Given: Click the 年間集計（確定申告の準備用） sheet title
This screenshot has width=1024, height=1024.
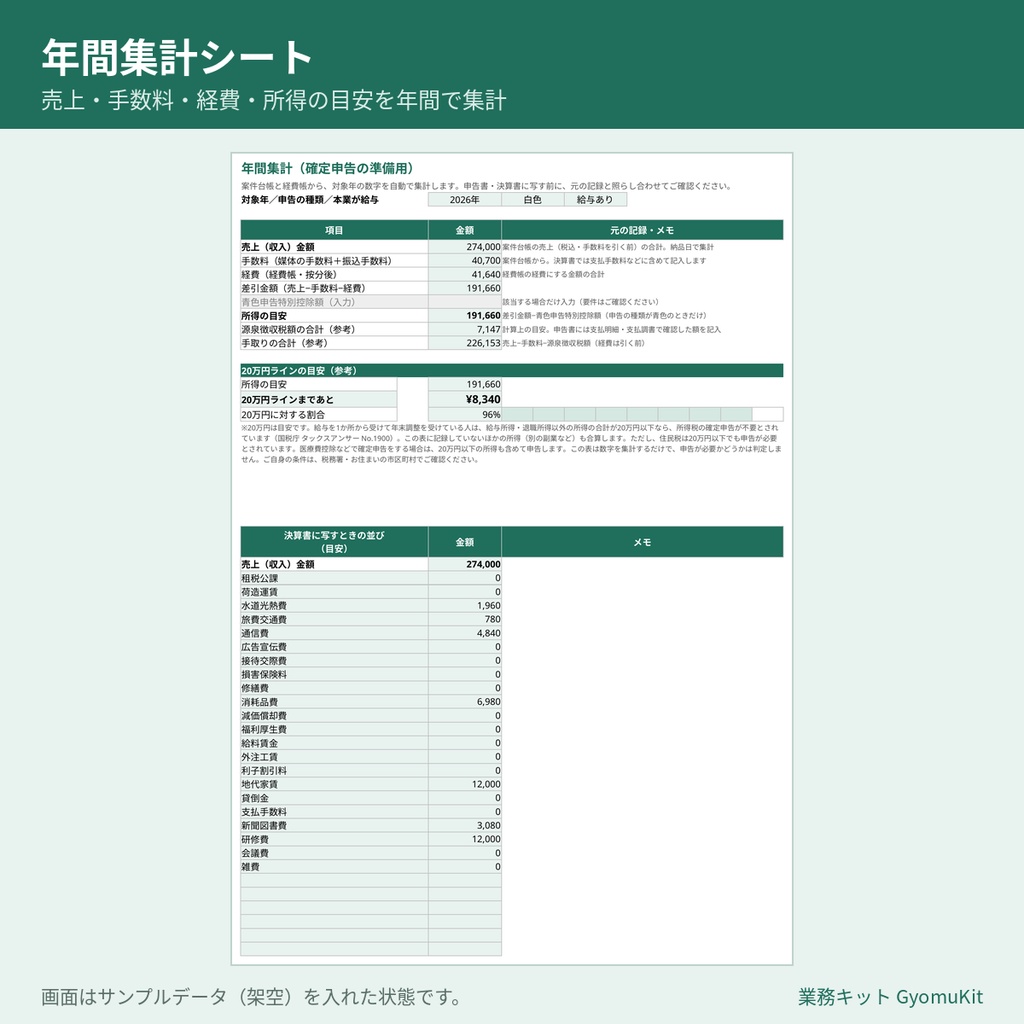Looking at the screenshot, I should [x=327, y=168].
